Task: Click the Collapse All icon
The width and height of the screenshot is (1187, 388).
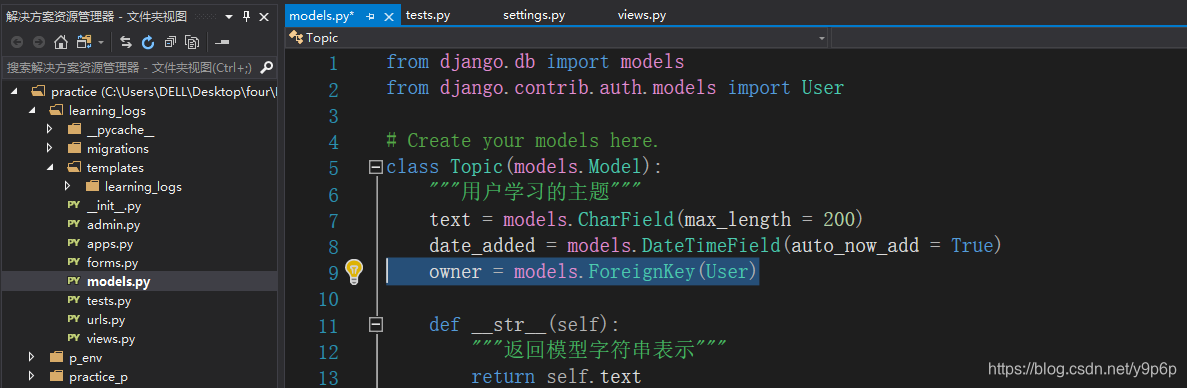Action: (170, 42)
